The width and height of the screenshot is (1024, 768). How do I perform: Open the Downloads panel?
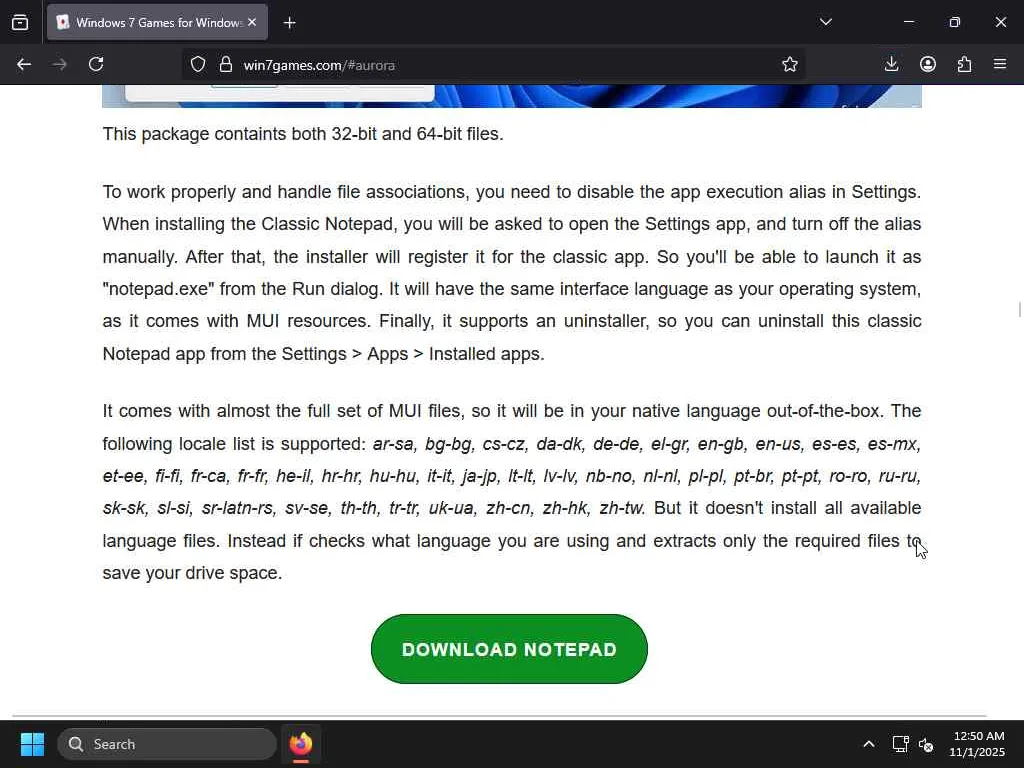[x=891, y=64]
